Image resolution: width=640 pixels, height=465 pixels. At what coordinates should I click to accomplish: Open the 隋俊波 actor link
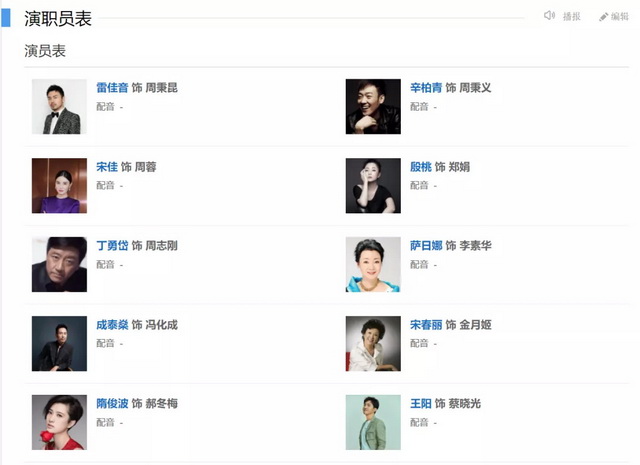112,404
